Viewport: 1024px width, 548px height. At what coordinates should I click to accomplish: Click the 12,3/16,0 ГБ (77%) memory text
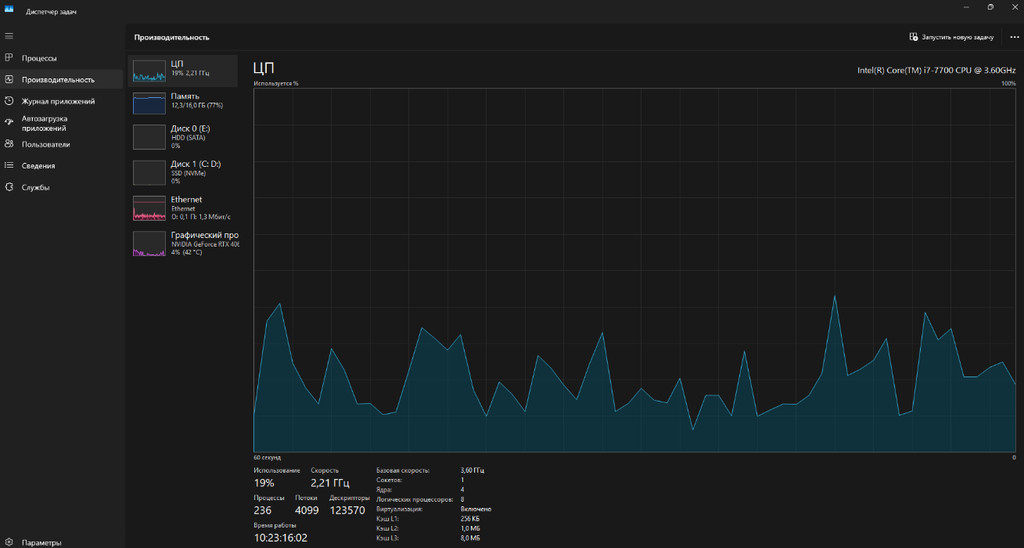pyautogui.click(x=197, y=105)
